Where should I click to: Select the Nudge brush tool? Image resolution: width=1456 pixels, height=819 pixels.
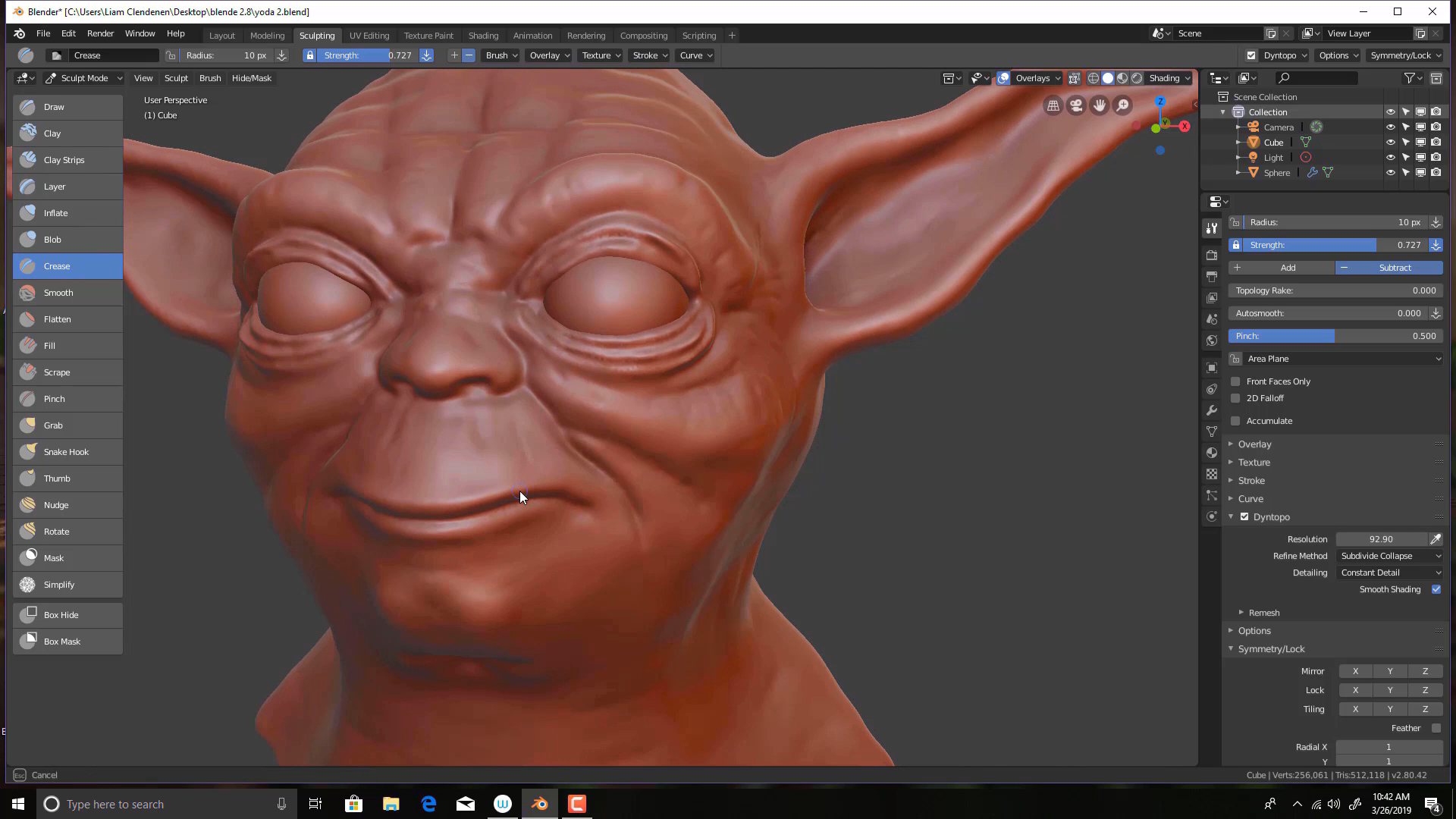(x=67, y=505)
